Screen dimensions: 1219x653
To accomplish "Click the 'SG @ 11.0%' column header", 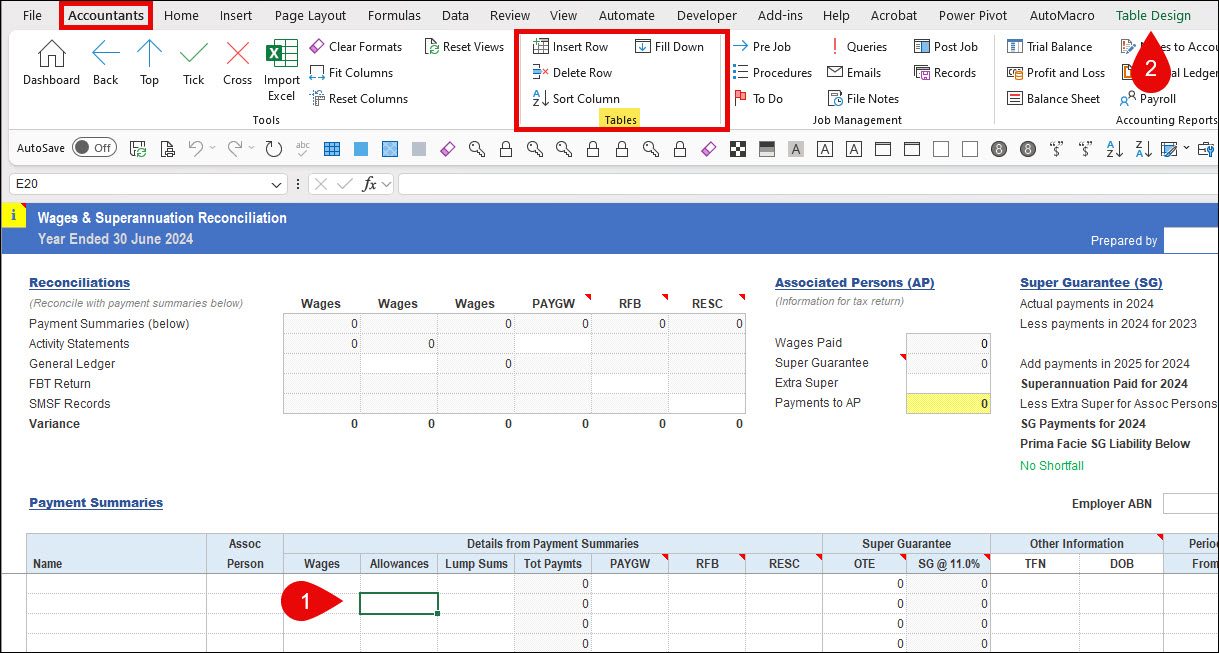I will pyautogui.click(x=949, y=564).
